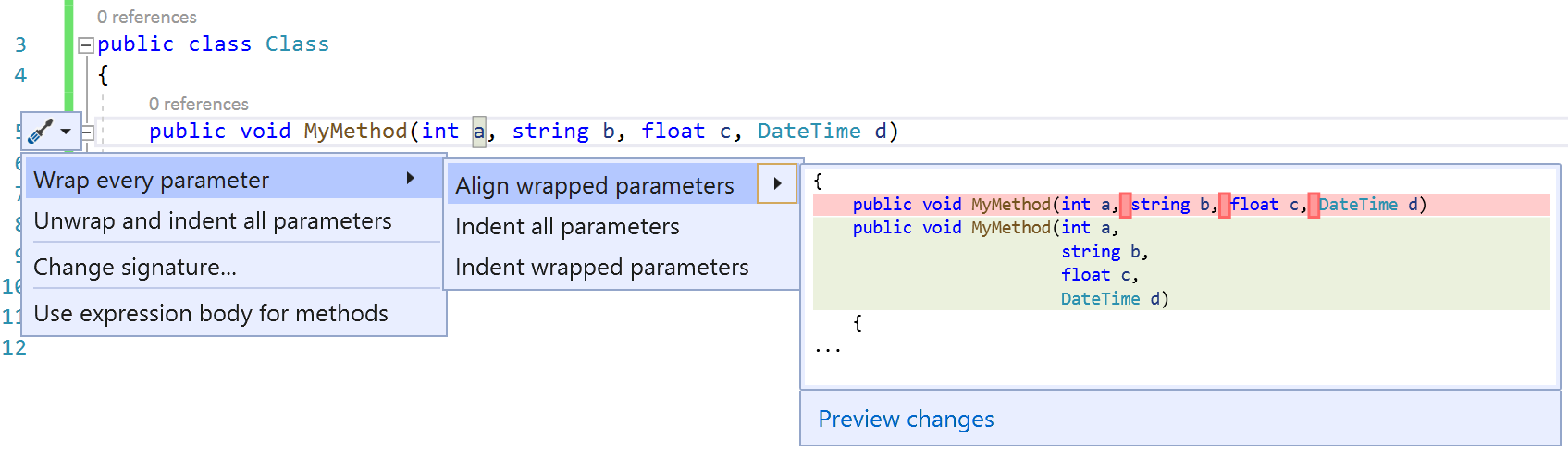Click line number 3 in the gutter
This screenshot has width=1568, height=451.
click(x=20, y=44)
